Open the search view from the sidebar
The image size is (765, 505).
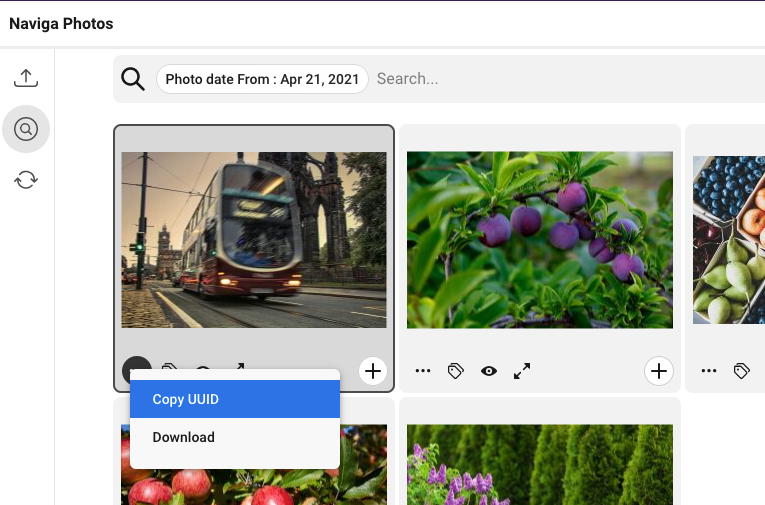point(26,129)
